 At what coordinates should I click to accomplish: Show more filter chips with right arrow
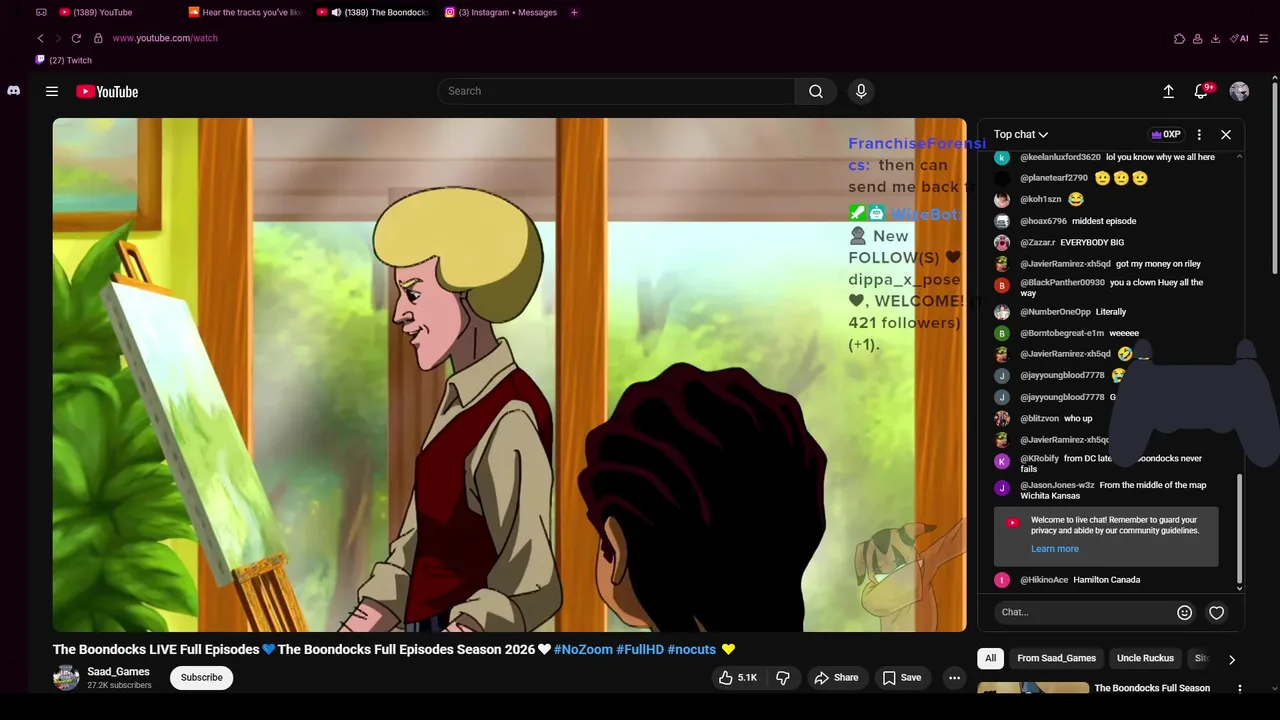1232,659
